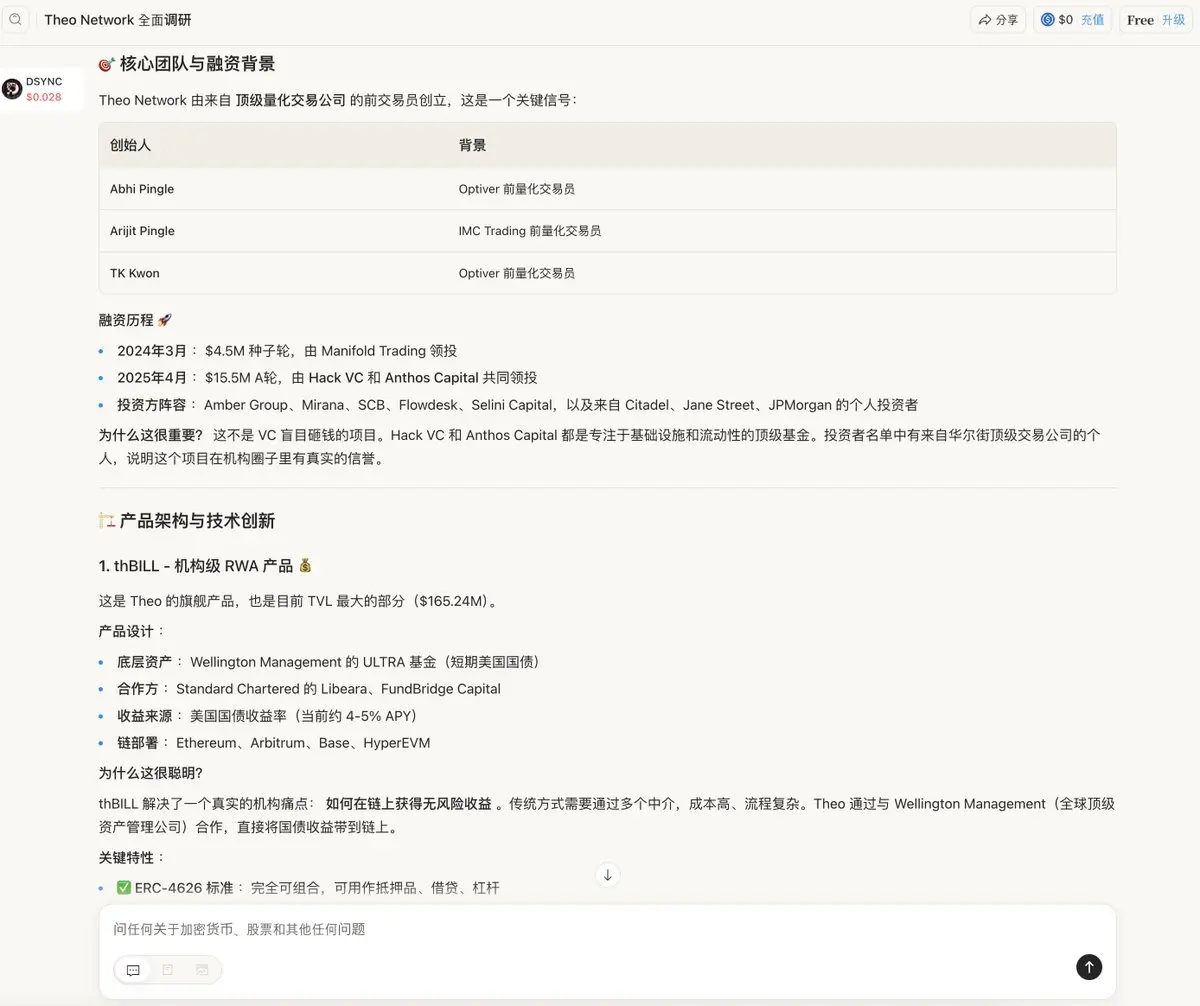Select the document mode icon in input bar
The height and width of the screenshot is (1006, 1200).
tap(168, 970)
